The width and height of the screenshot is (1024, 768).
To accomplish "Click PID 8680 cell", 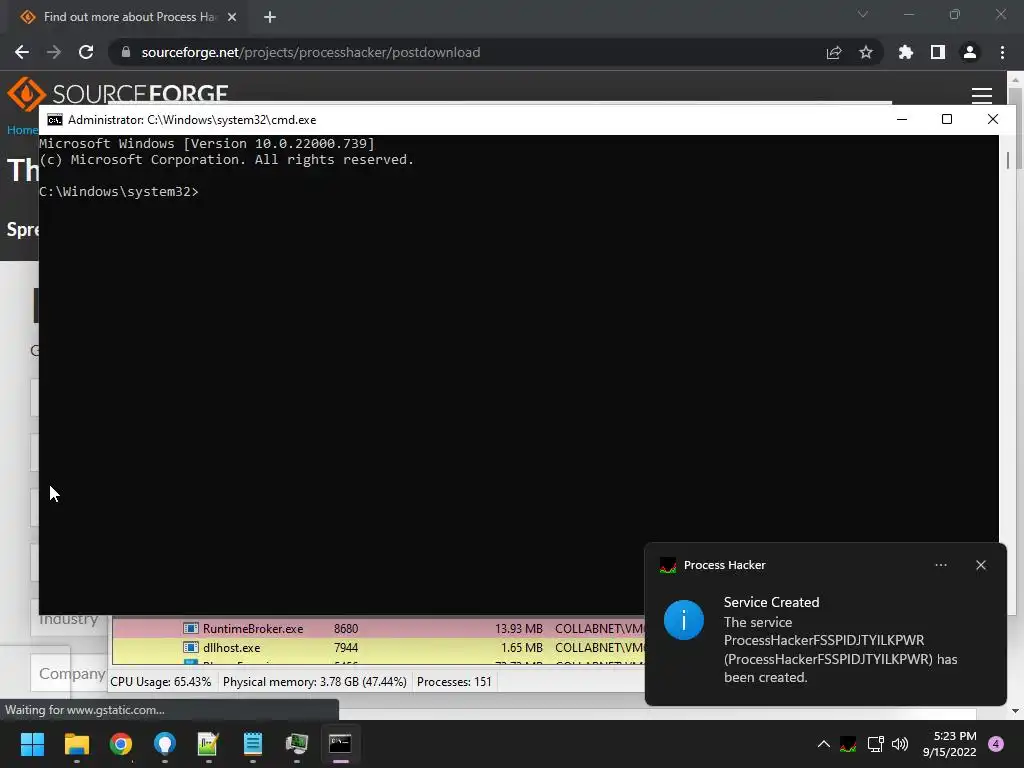I will pos(345,628).
